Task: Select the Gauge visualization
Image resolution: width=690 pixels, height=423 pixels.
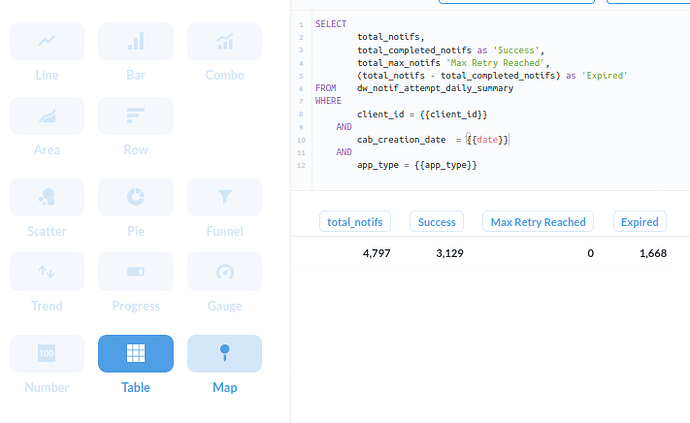Action: (224, 272)
